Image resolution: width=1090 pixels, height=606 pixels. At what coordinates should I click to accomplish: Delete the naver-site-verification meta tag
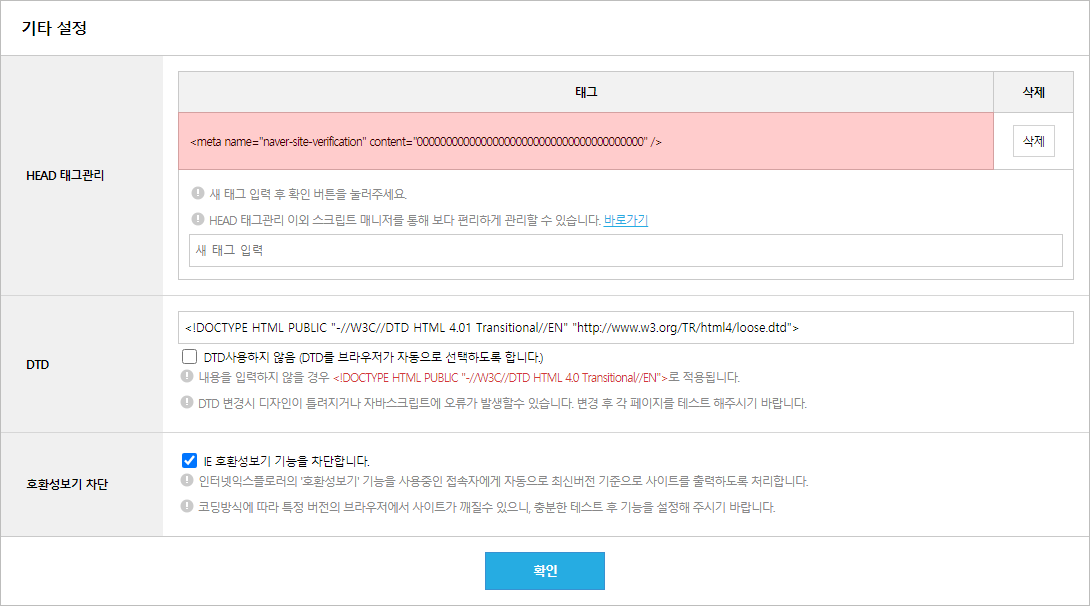tap(1033, 141)
